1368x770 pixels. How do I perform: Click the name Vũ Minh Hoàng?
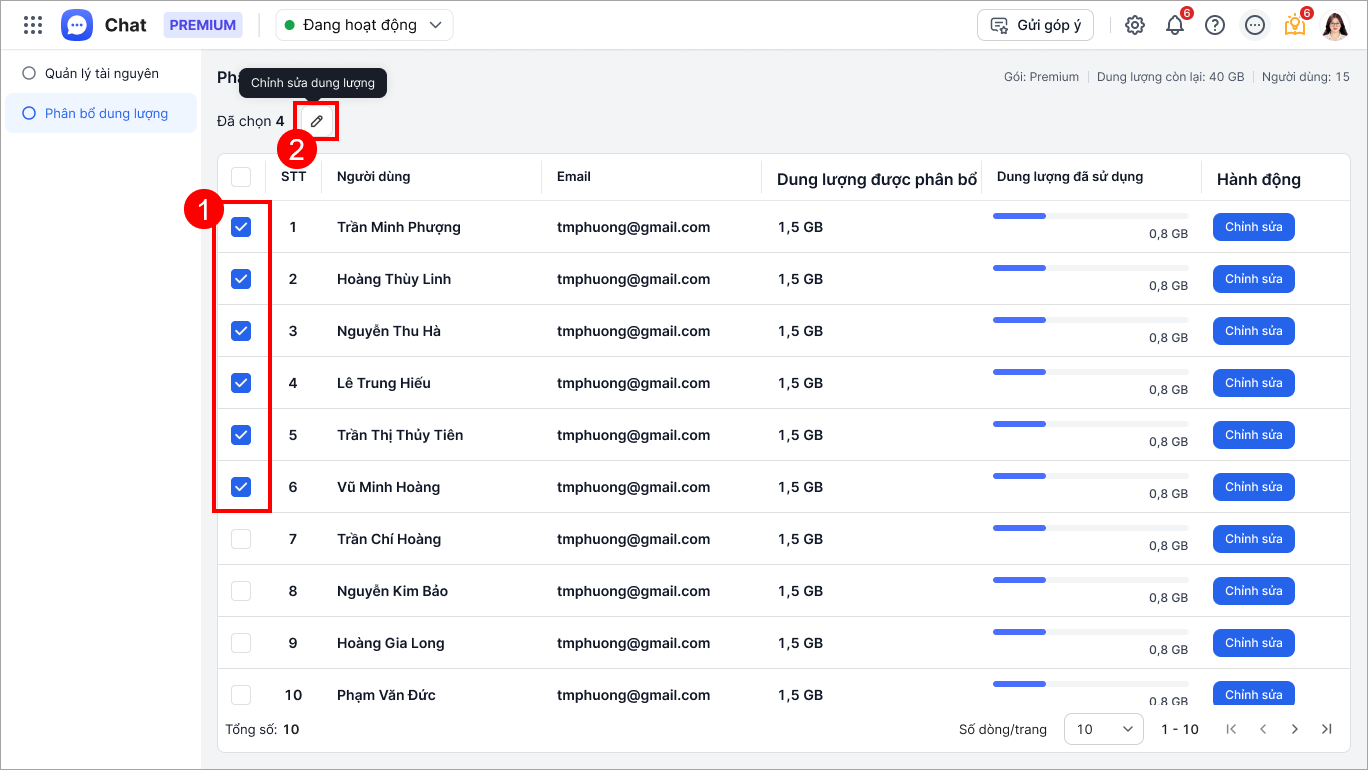point(389,487)
